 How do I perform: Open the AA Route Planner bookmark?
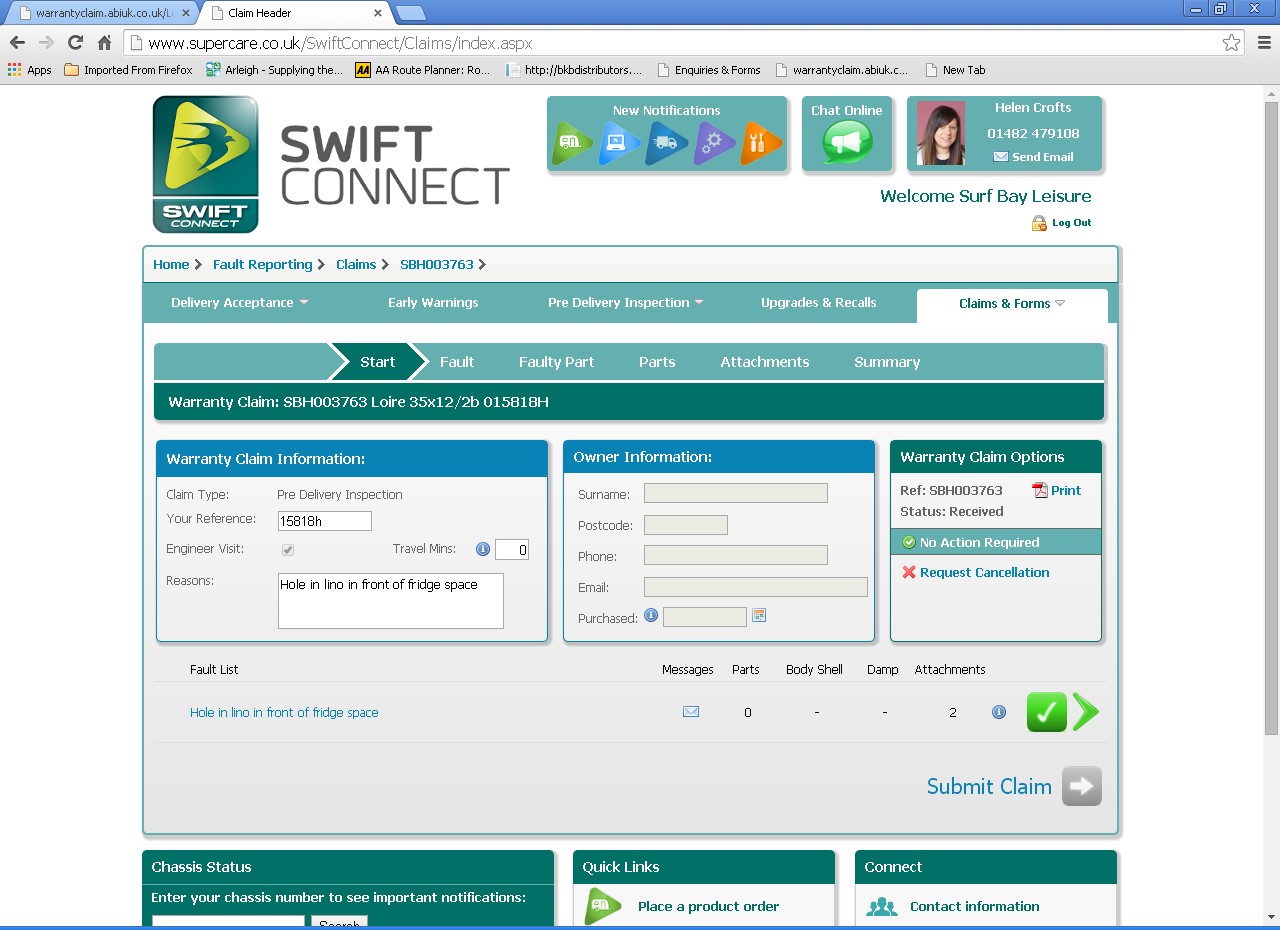(423, 70)
